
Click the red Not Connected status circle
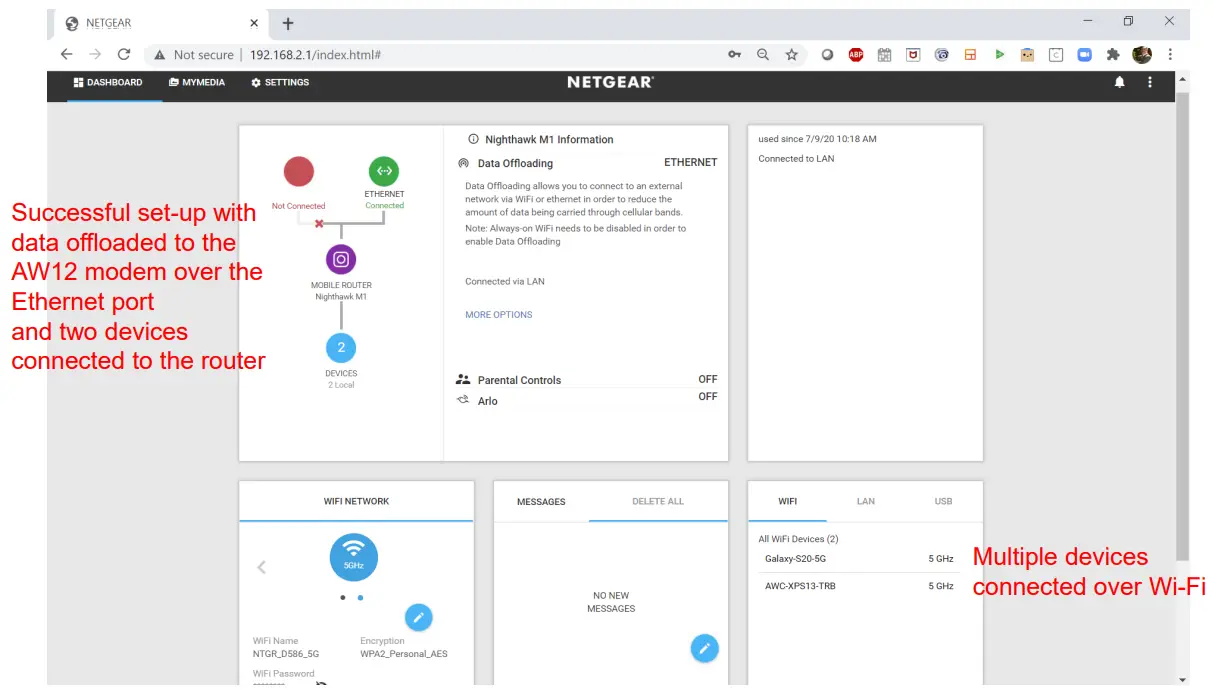pos(298,171)
